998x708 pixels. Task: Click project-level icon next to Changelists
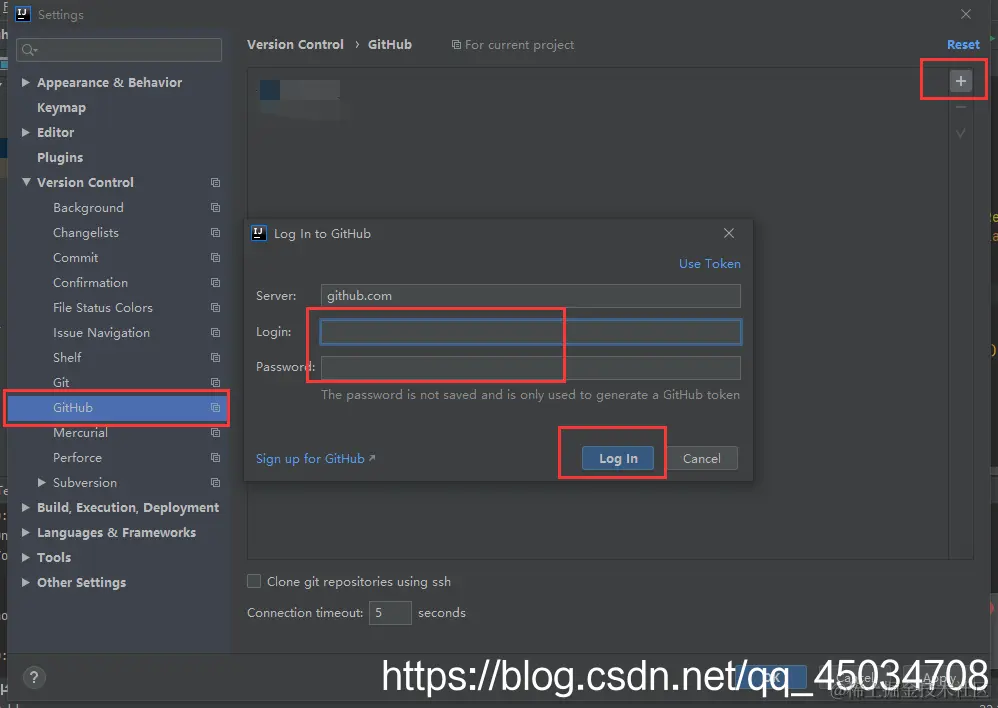(215, 232)
